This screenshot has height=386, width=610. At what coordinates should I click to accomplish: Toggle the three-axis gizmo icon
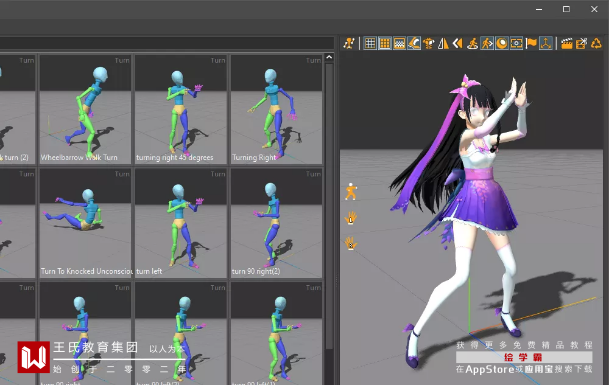coord(546,43)
